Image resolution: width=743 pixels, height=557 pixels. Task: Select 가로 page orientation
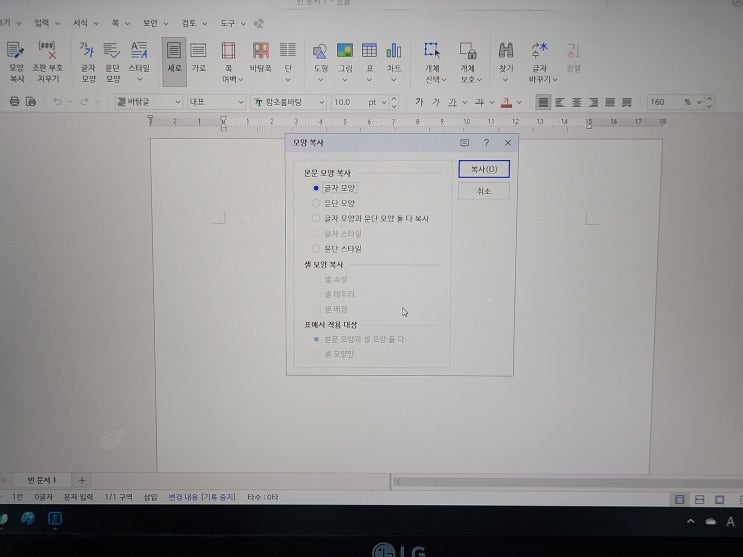point(199,59)
